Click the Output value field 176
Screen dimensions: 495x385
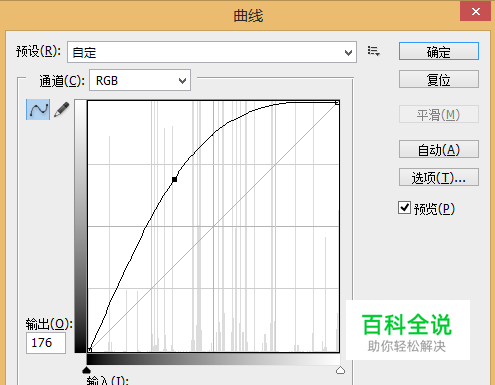(46, 343)
